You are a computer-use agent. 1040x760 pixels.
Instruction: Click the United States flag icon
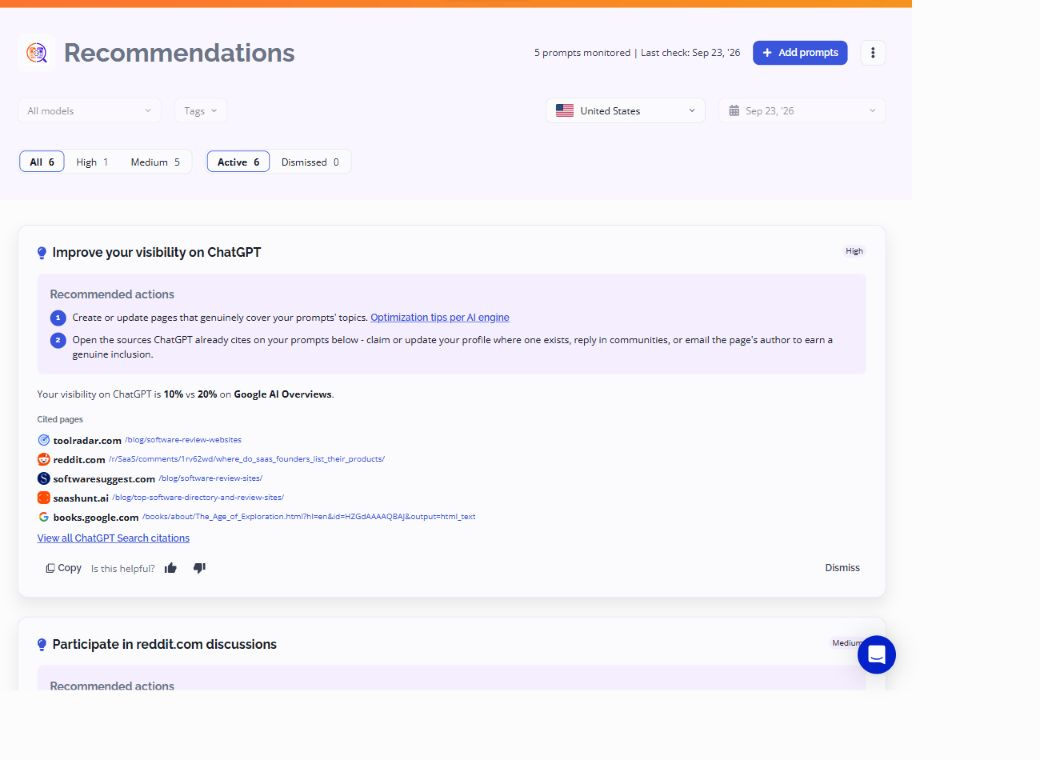564,111
